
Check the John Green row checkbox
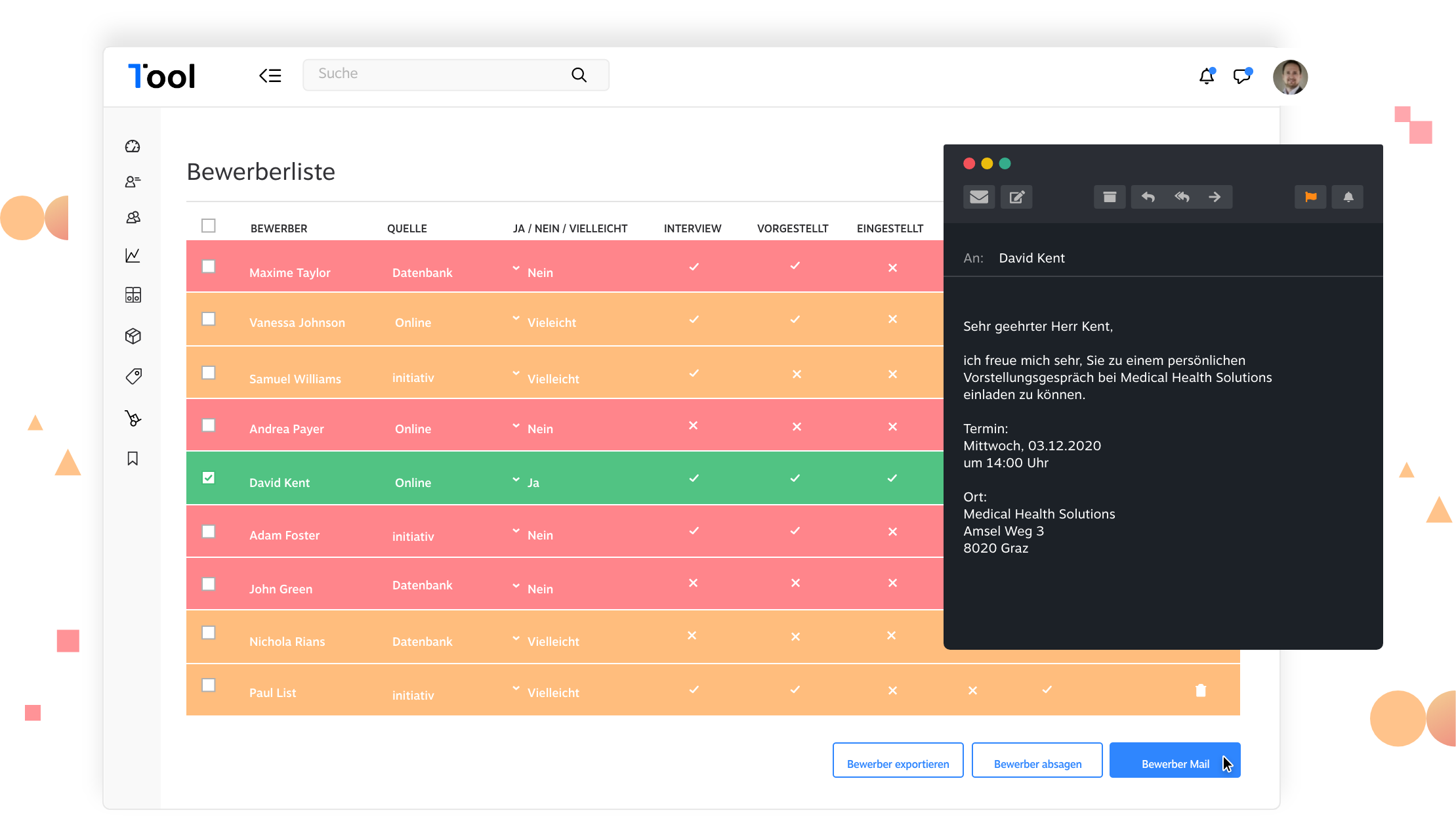coord(209,584)
